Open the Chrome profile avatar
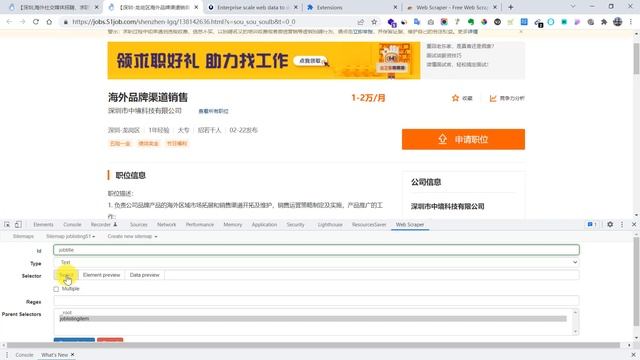The height and width of the screenshot is (360, 640). pos(618,22)
